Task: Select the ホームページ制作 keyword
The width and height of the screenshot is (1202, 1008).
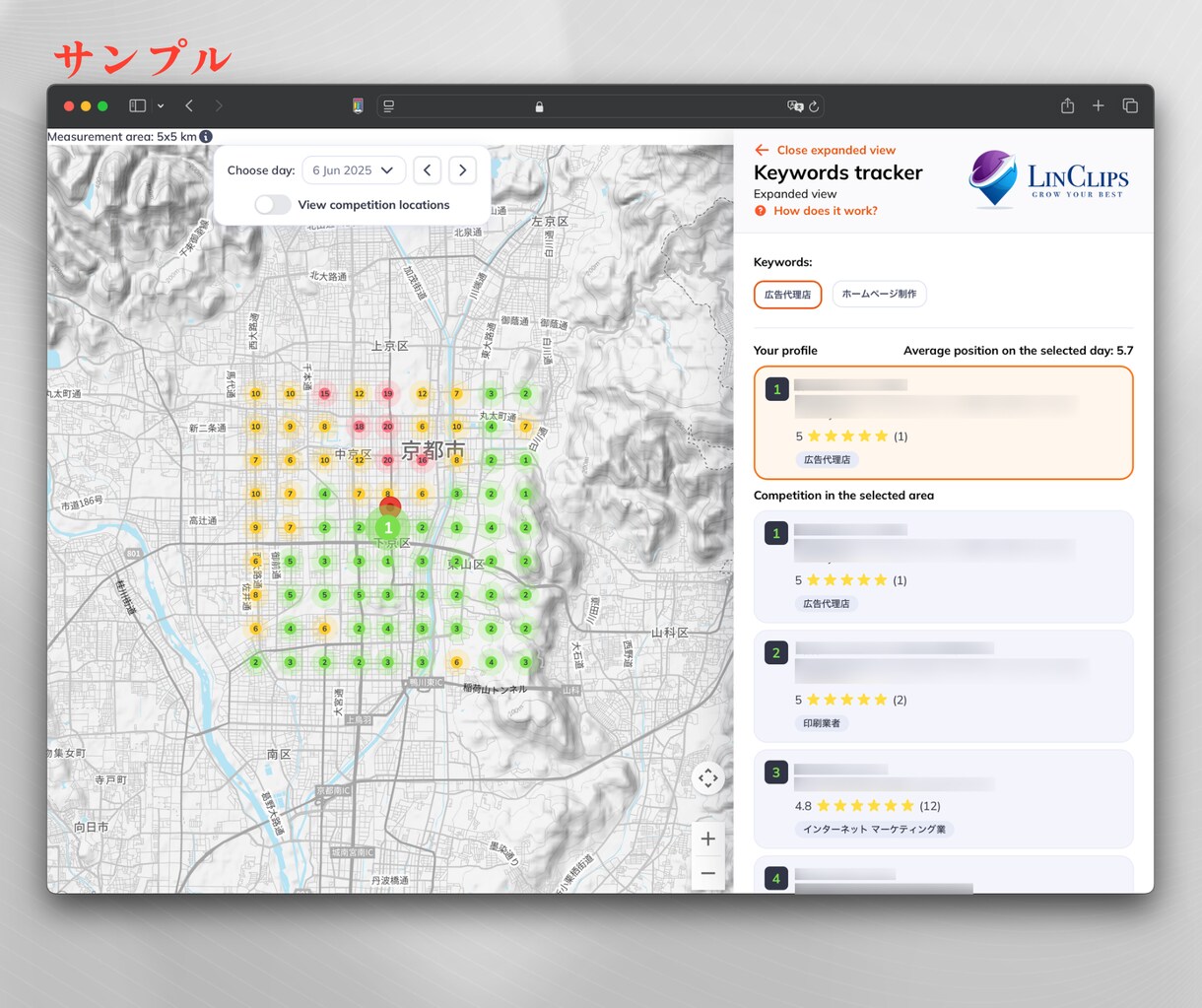Action: pyautogui.click(x=879, y=294)
